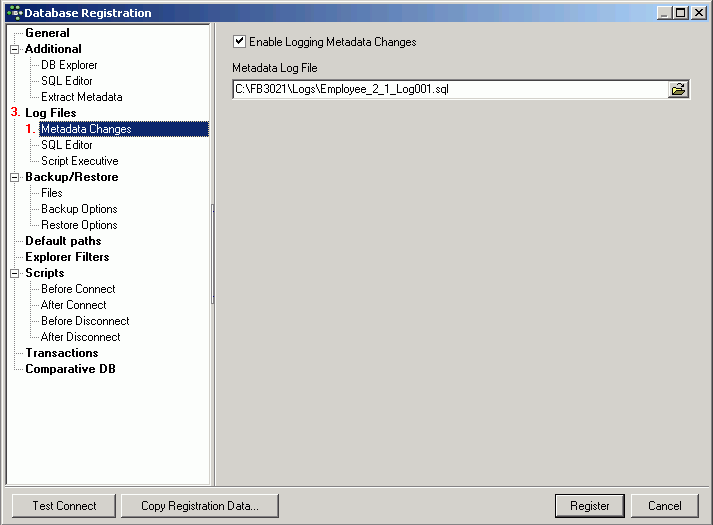Select the General tree item
The width and height of the screenshot is (713, 525).
[47, 33]
